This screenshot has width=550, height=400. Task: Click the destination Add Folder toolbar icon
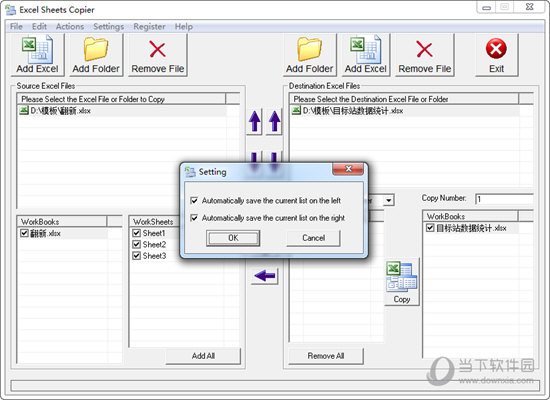(x=309, y=49)
